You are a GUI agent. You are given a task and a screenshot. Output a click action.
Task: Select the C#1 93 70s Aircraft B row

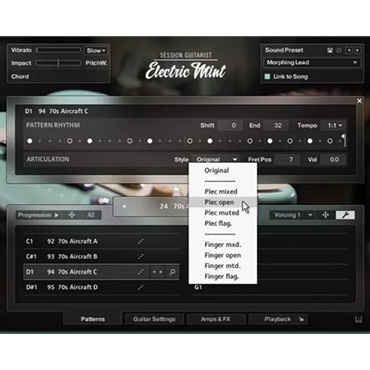pos(101,256)
